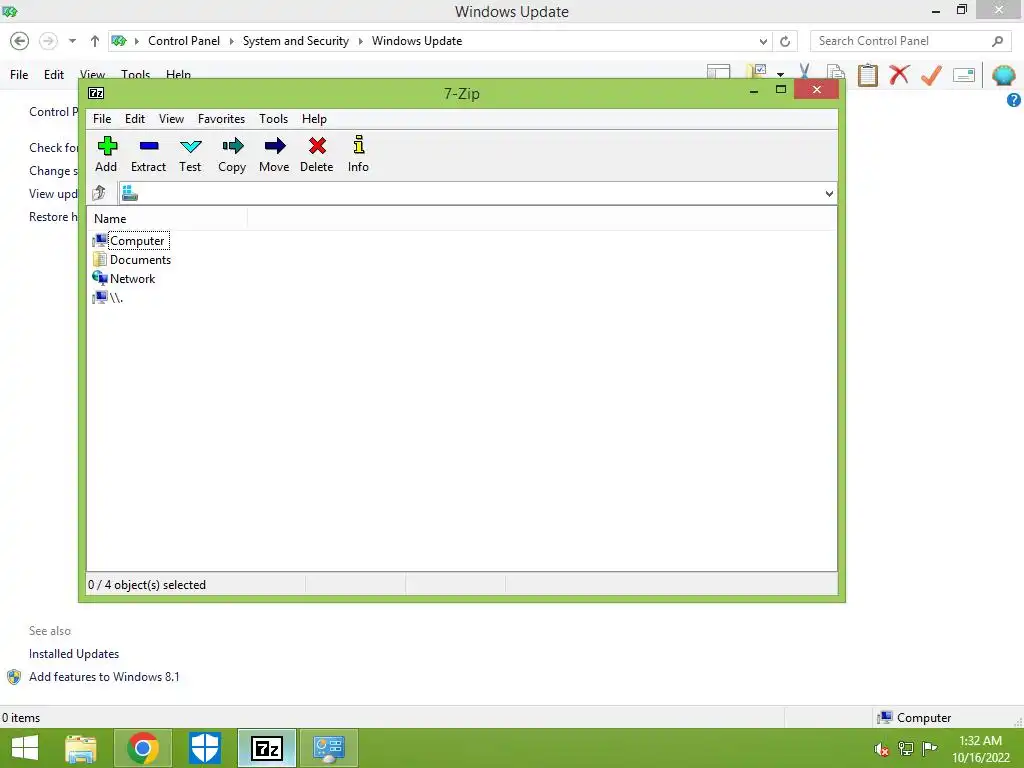Click the orange checkmark icon

point(931,74)
